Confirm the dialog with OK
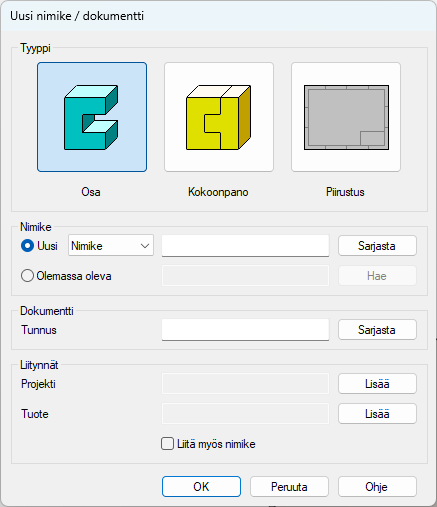This screenshot has width=437, height=507. point(201,487)
